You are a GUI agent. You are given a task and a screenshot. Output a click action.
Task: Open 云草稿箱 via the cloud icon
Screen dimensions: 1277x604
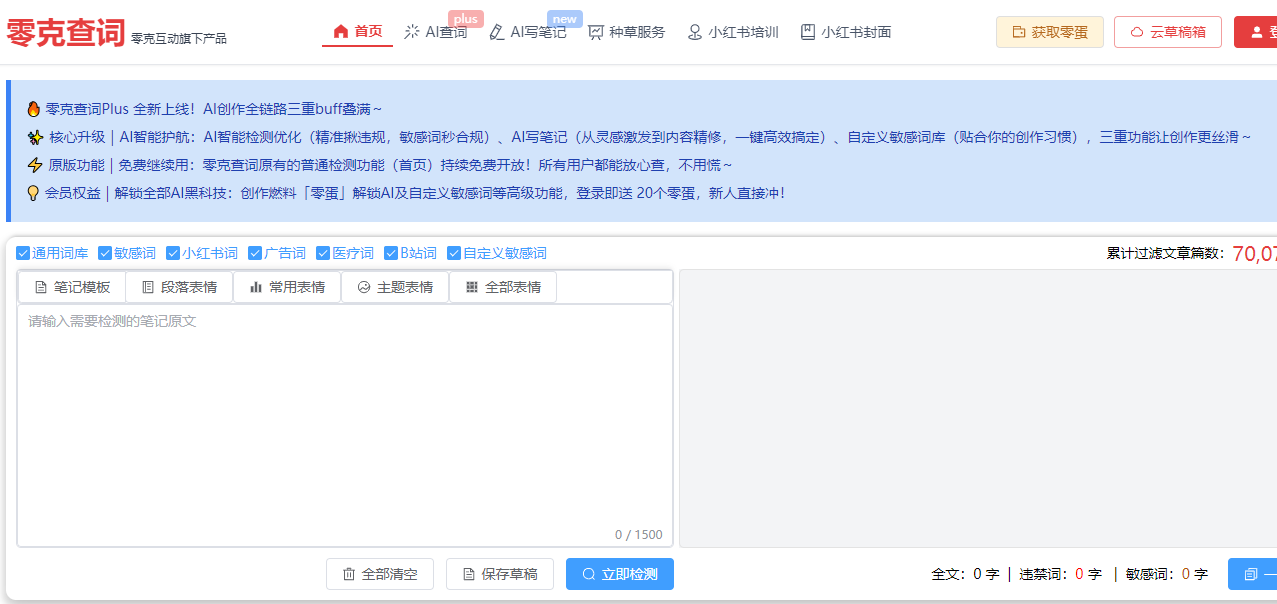pos(1136,31)
